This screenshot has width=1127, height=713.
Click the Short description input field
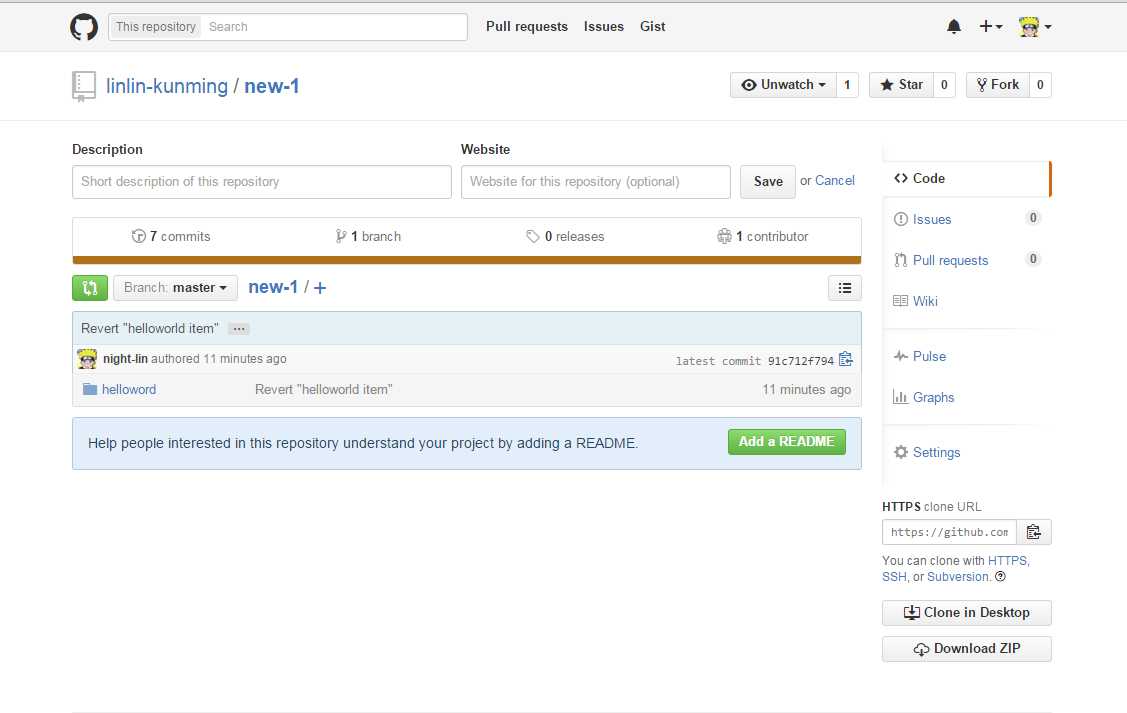(x=262, y=182)
